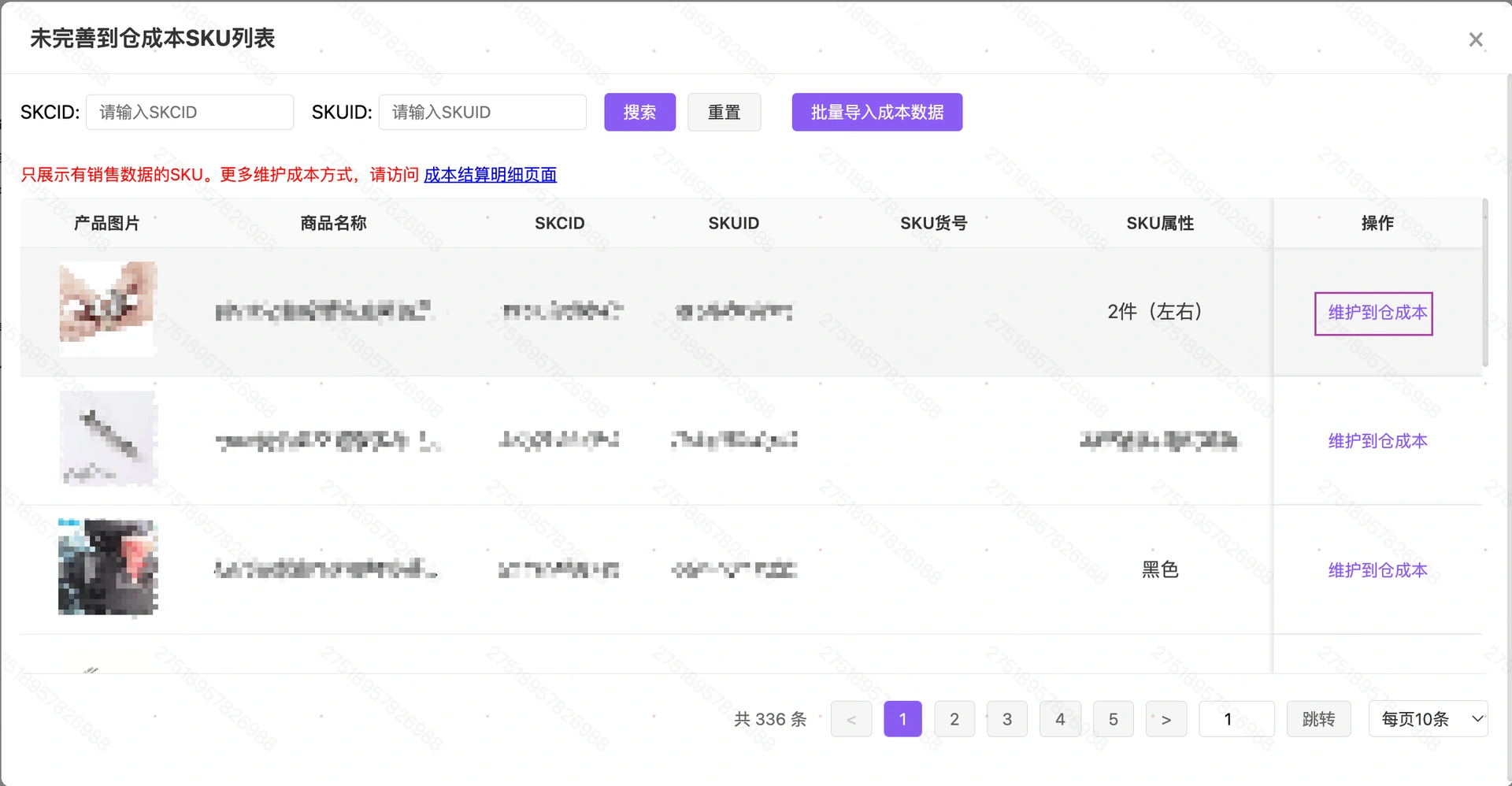Focus the page jump number field
This screenshot has height=786, width=1512.
[x=1236, y=719]
